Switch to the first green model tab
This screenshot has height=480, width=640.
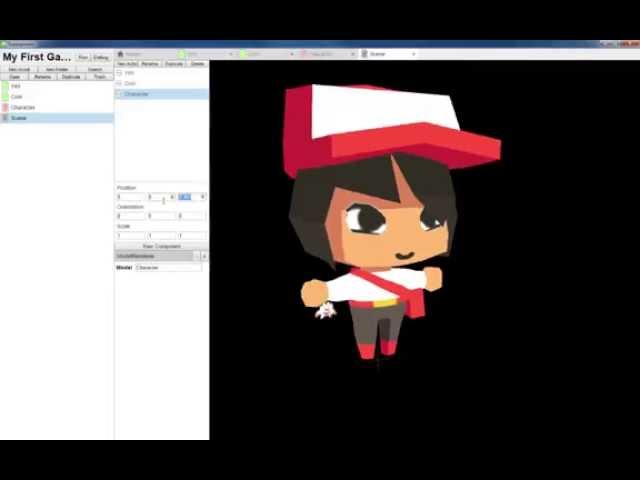click(x=206, y=54)
